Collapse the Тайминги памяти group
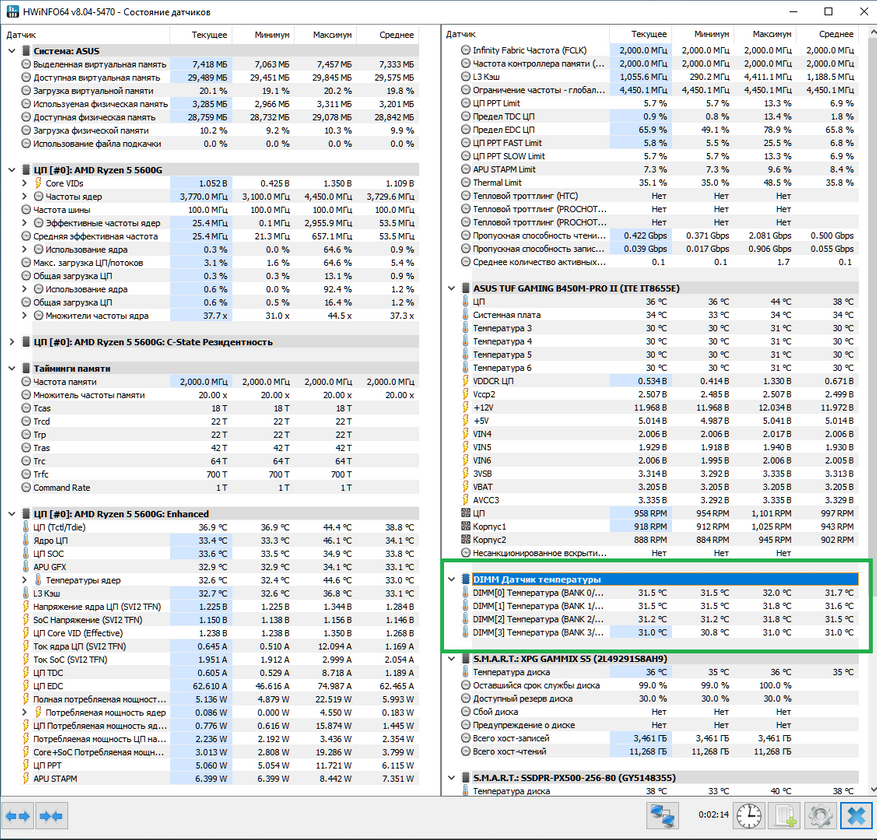The width and height of the screenshot is (877, 840). (12, 368)
